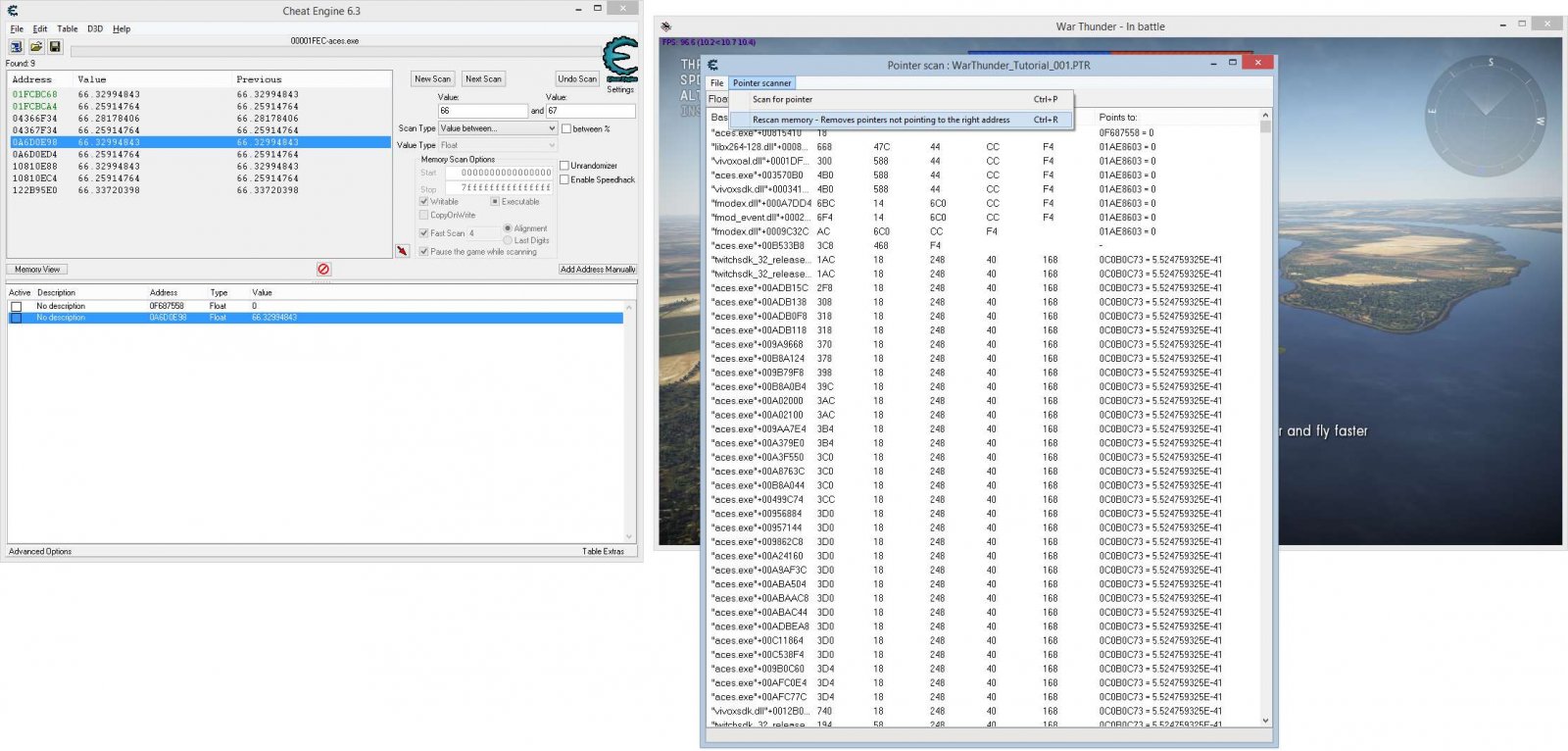Open the Table menu
Screen dimensions: 1568x751
click(x=68, y=28)
